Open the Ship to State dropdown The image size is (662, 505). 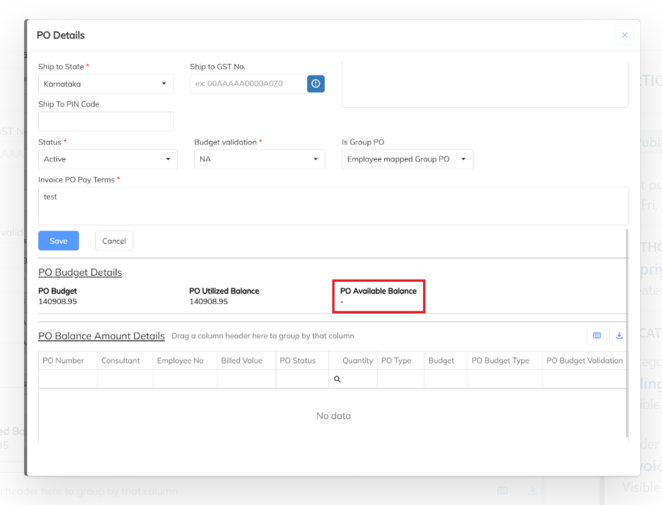(106, 84)
